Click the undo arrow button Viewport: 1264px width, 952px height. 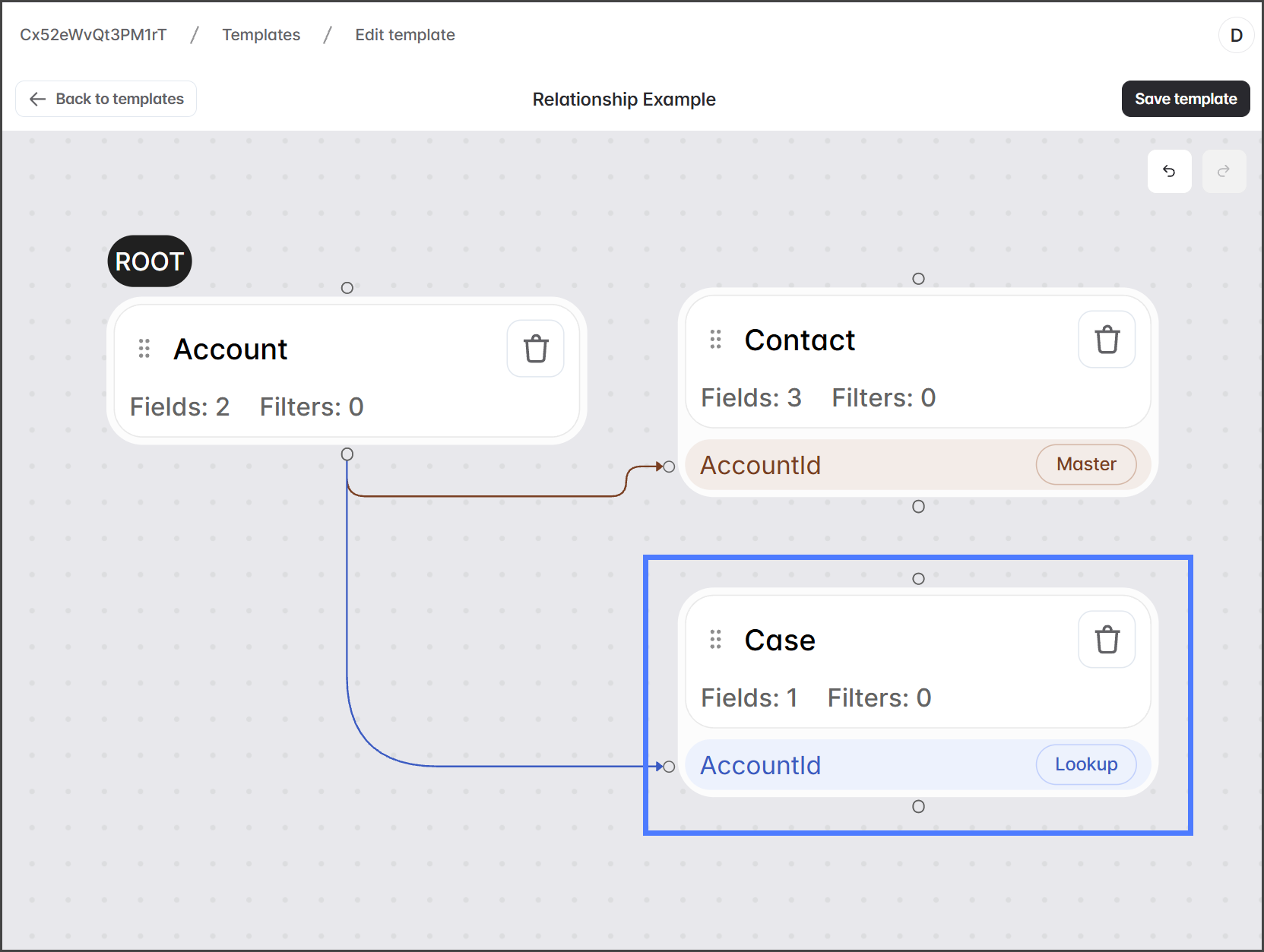(1168, 172)
